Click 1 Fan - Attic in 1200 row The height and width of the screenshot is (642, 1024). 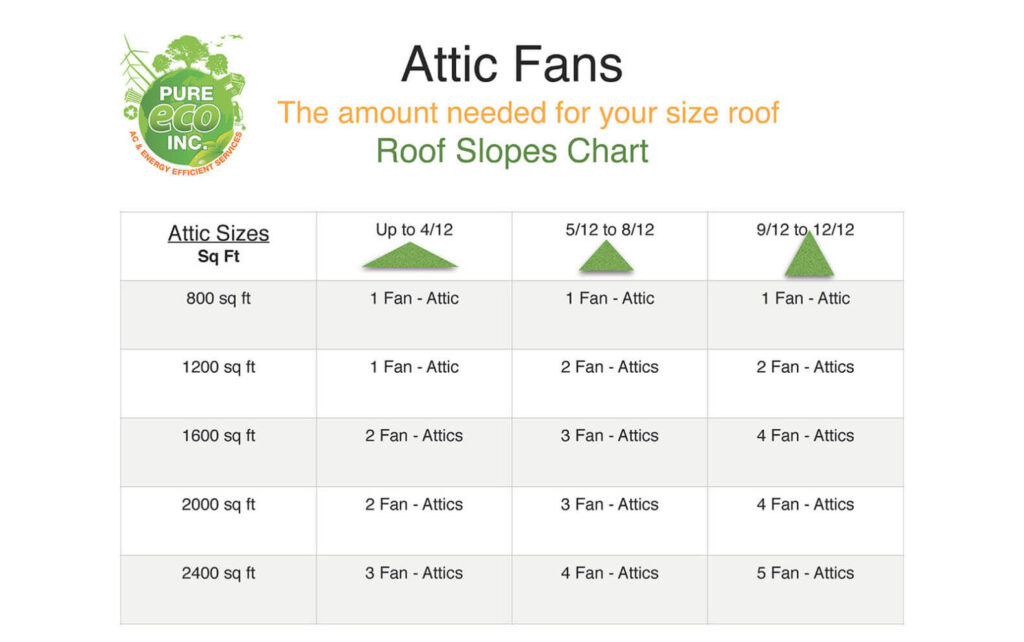click(414, 367)
